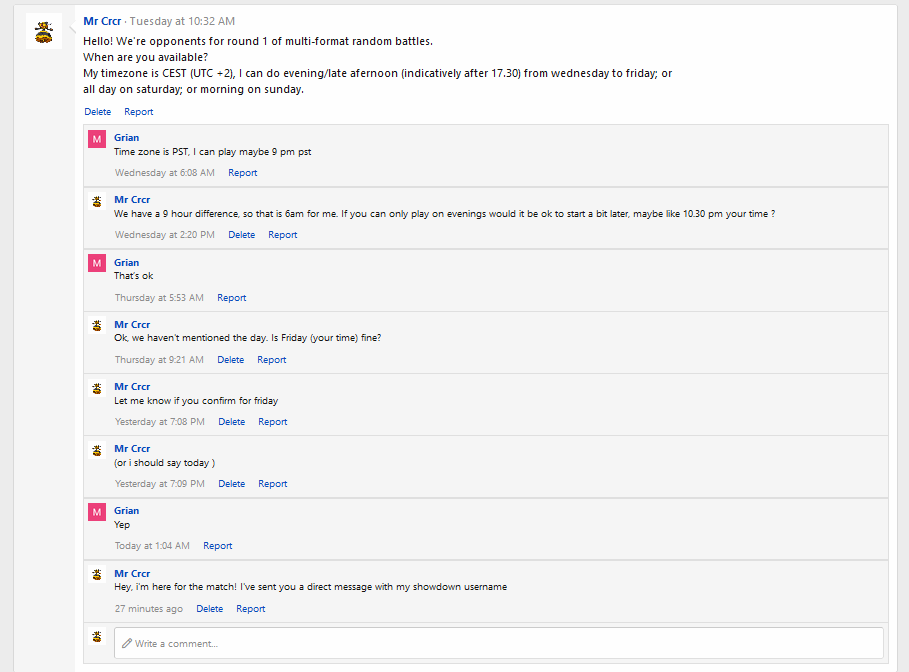Delete "Let me know if you confirm" comment
This screenshot has height=672, width=909.
[x=231, y=422]
